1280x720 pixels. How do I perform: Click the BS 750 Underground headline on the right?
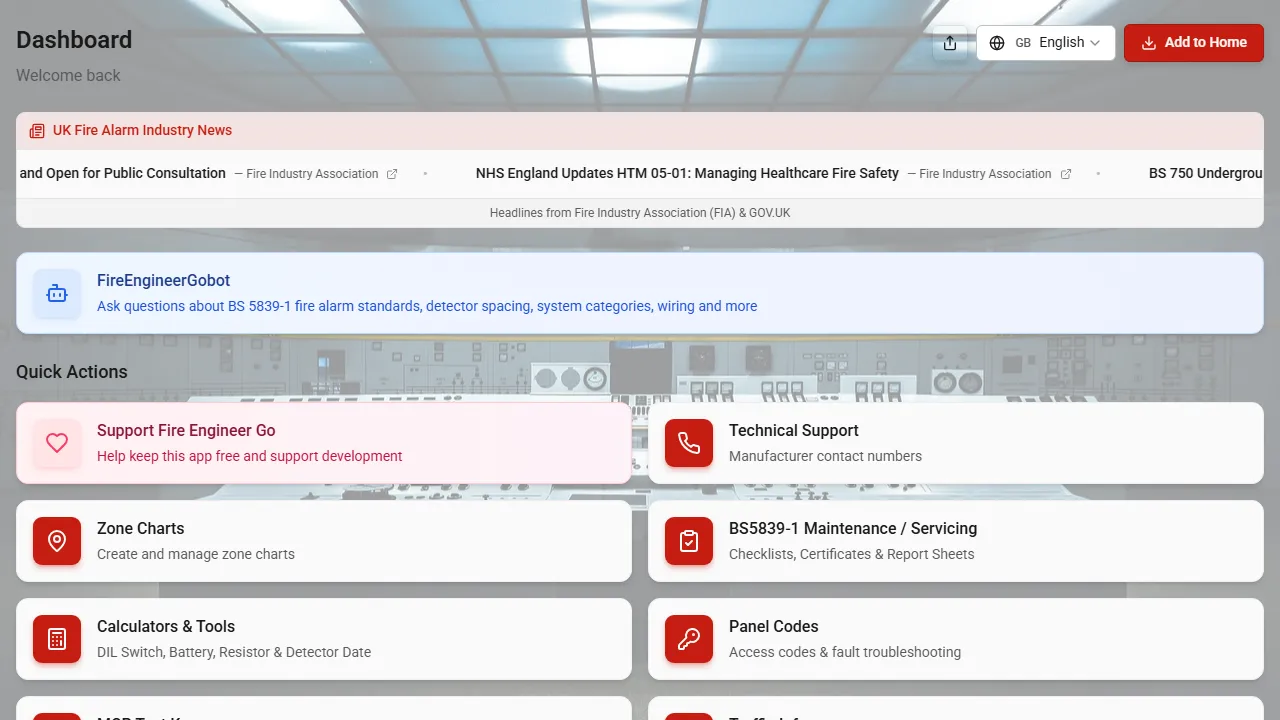[1206, 173]
